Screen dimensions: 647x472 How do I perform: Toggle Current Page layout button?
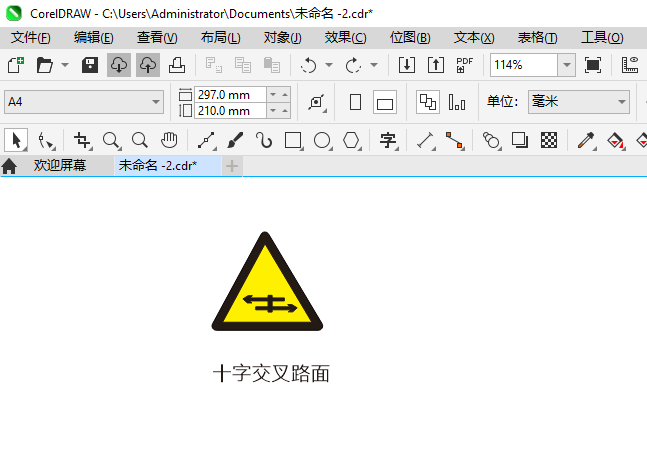tap(457, 102)
